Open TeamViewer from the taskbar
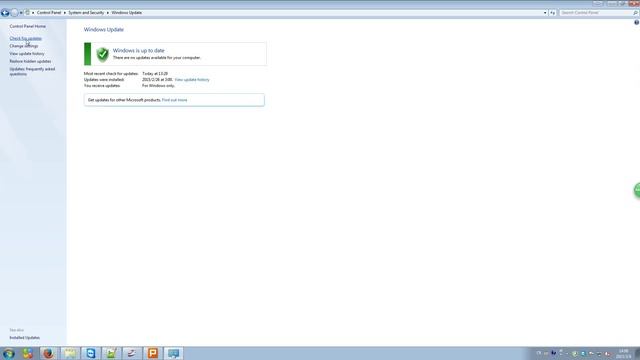 pos(91,353)
